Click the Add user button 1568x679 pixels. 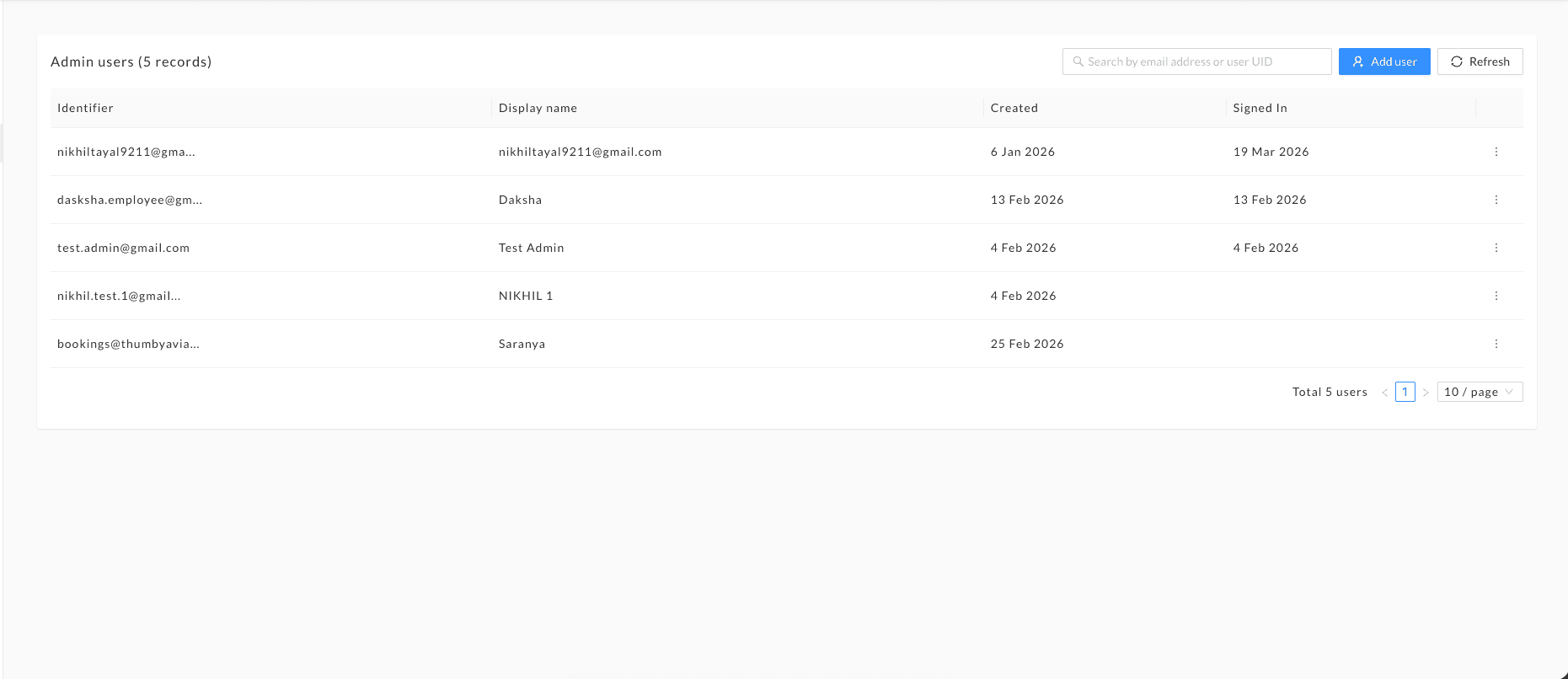point(1384,61)
